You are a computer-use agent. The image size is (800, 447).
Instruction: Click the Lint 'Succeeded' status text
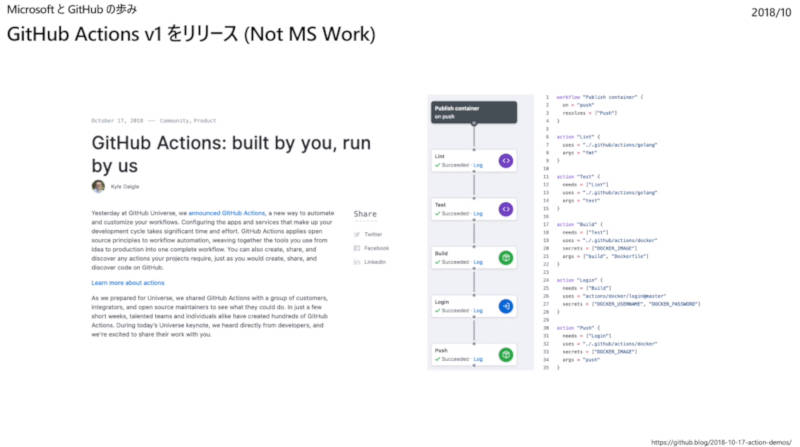pyautogui.click(x=455, y=165)
